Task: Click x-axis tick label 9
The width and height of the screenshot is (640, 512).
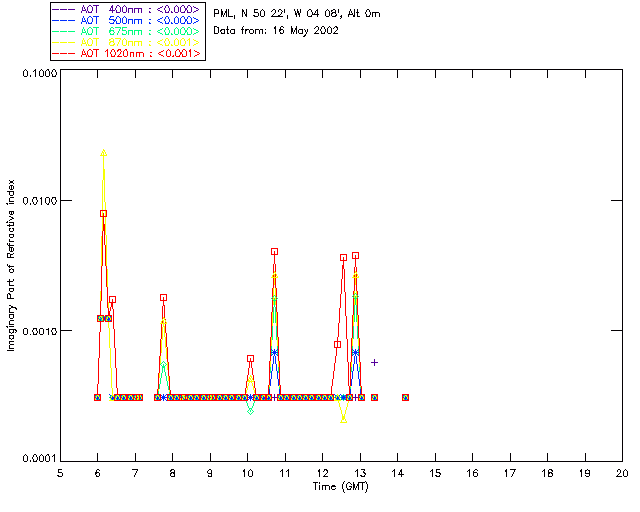Action: coord(210,474)
